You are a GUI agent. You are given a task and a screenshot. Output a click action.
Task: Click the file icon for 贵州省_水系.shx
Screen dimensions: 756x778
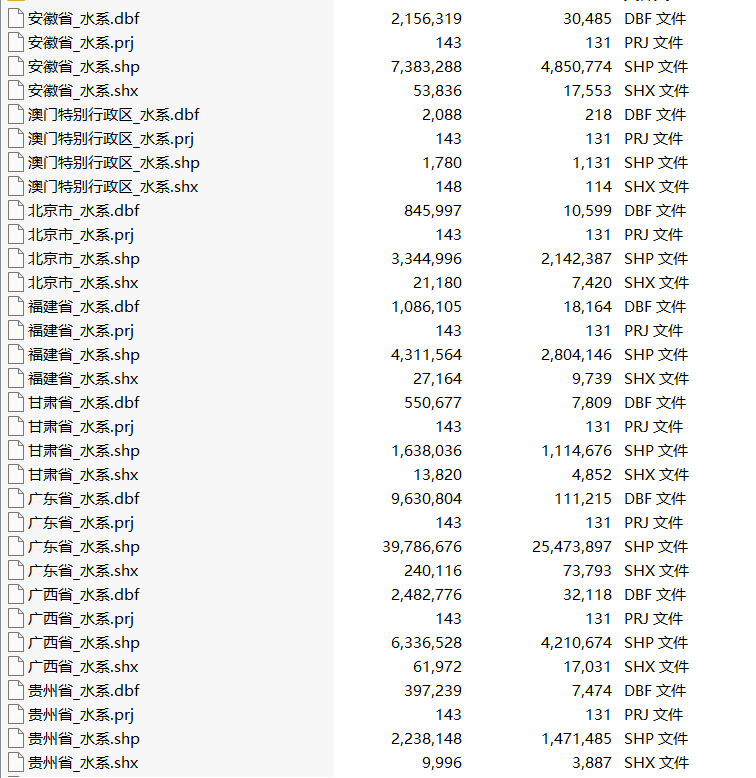pos(16,762)
